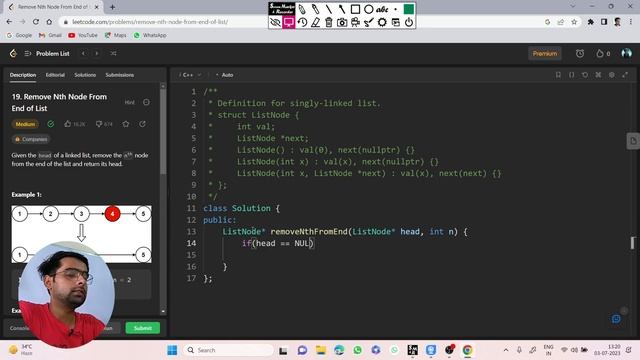The height and width of the screenshot is (360, 640).
Task: Take a screenshot with camera icon
Action: (342, 22)
